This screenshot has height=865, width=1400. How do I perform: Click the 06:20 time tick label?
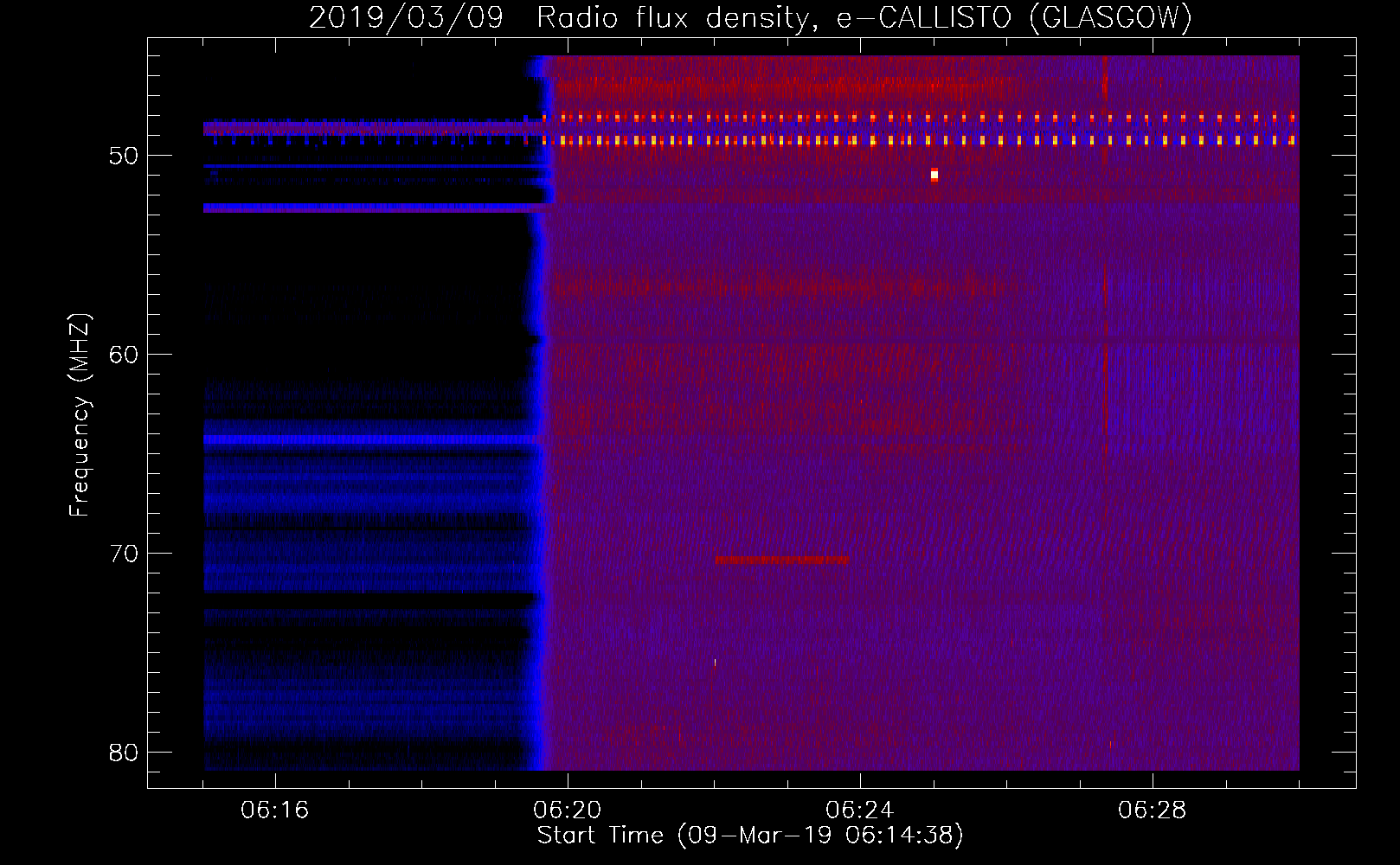pyautogui.click(x=568, y=811)
